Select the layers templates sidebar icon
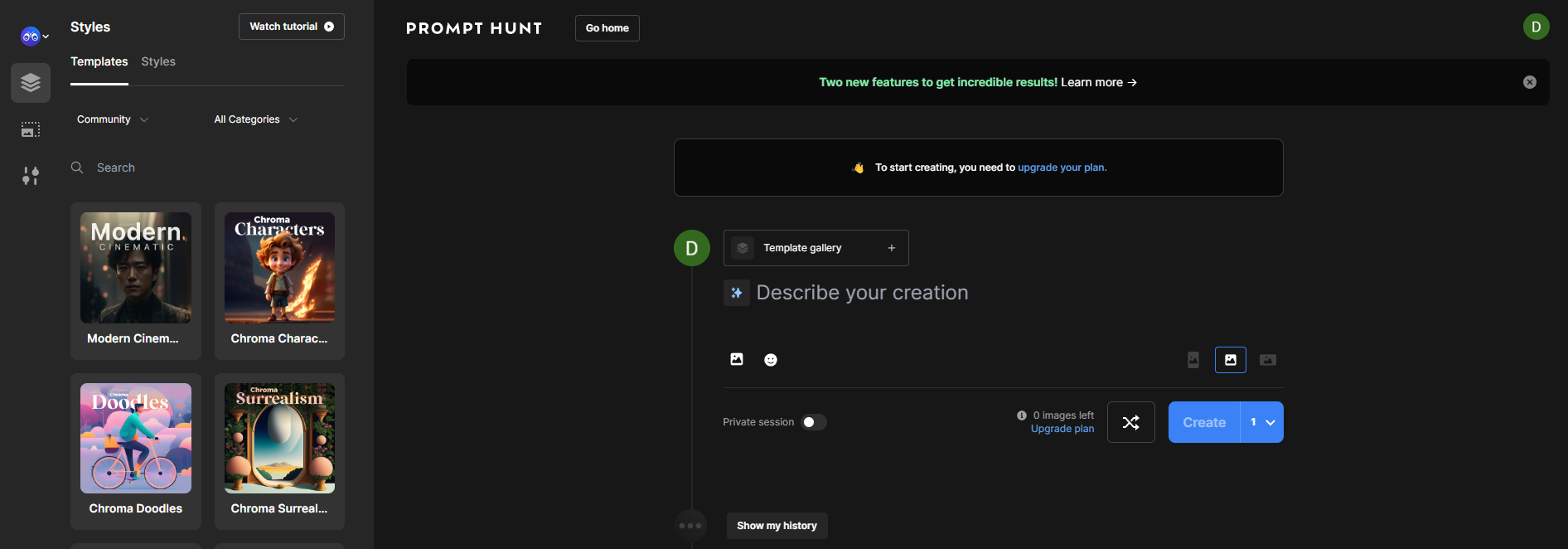 (x=31, y=83)
